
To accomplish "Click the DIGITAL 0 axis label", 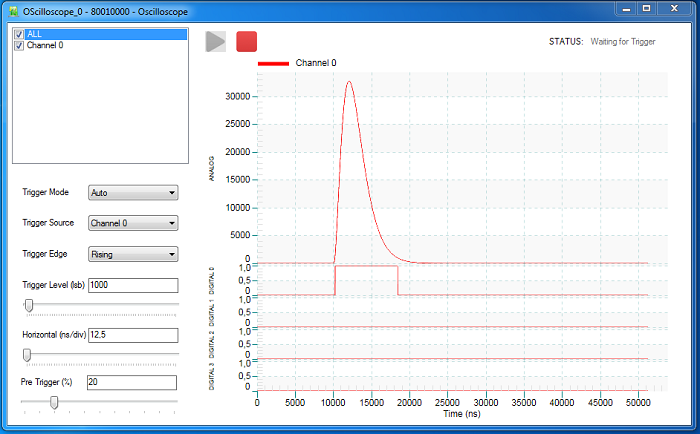I will (212, 280).
